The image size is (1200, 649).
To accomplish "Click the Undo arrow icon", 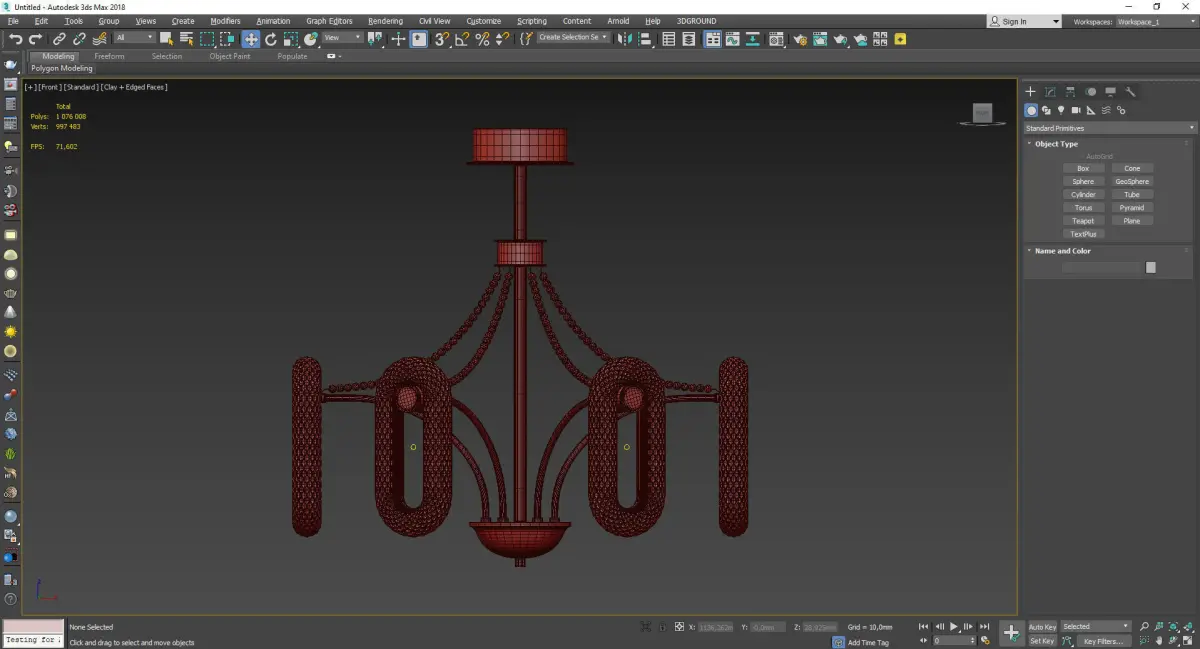I will (x=16, y=39).
